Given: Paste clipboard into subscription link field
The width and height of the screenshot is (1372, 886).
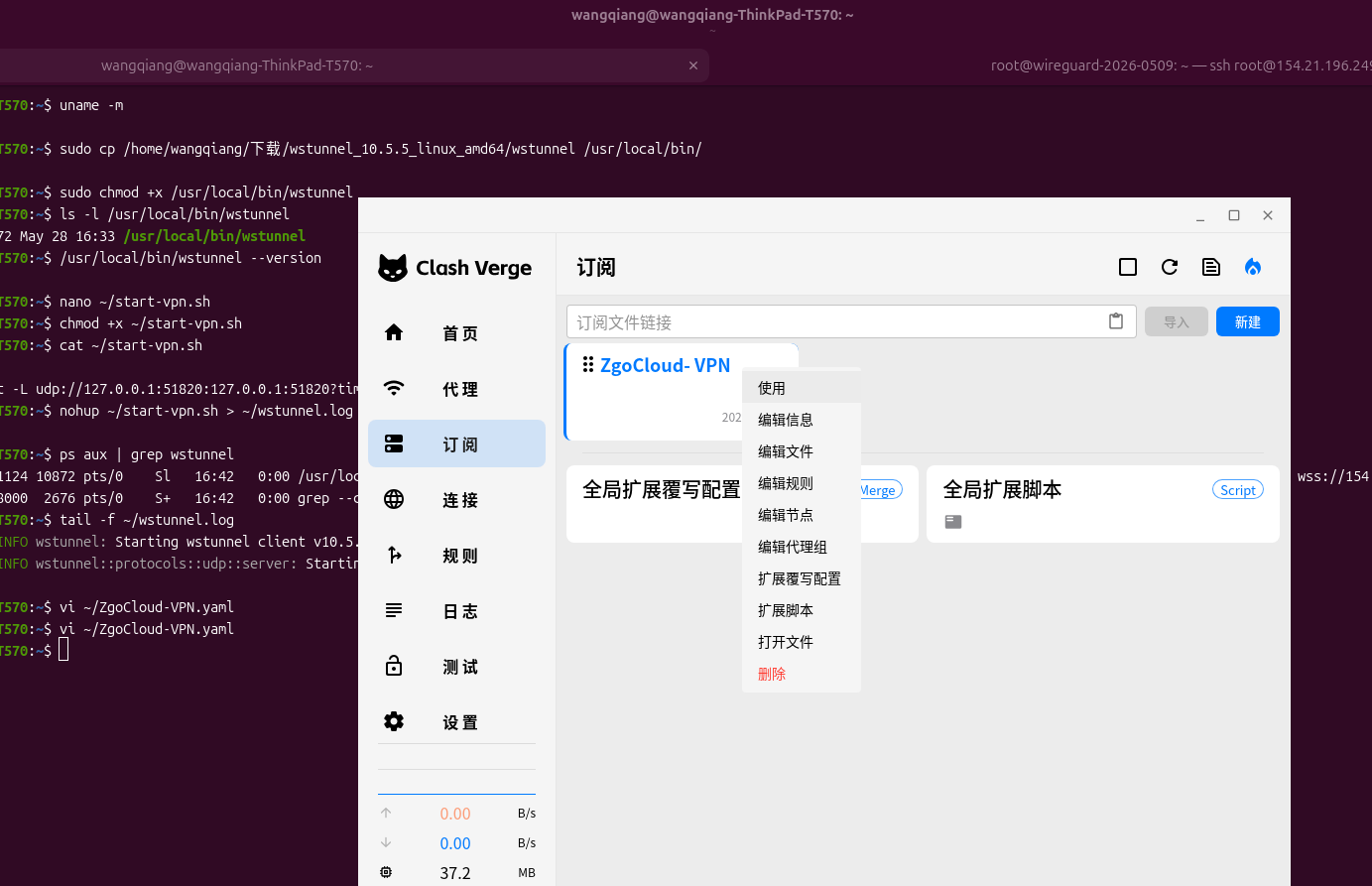Looking at the screenshot, I should point(1116,321).
